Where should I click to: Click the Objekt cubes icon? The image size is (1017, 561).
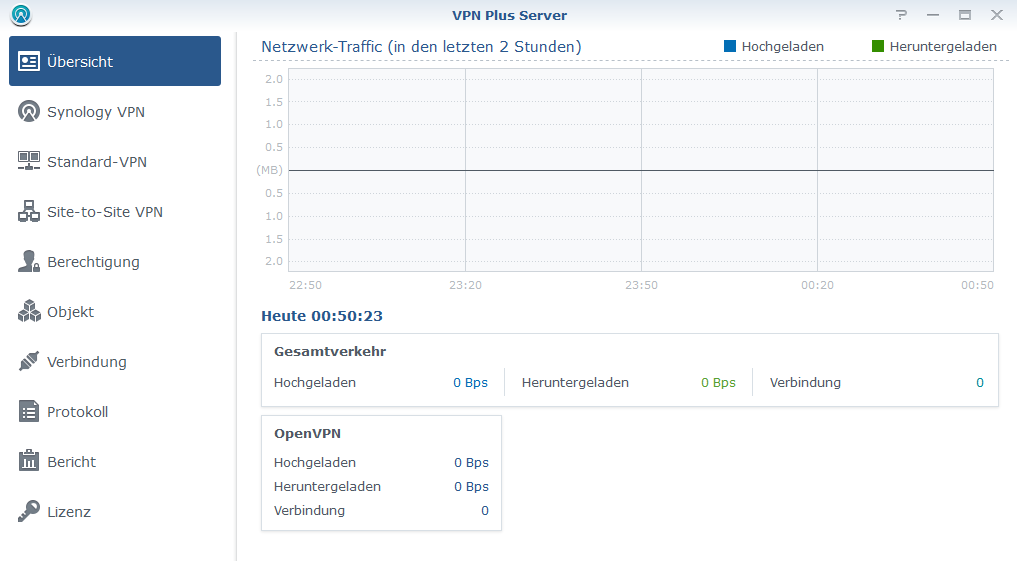(x=29, y=311)
